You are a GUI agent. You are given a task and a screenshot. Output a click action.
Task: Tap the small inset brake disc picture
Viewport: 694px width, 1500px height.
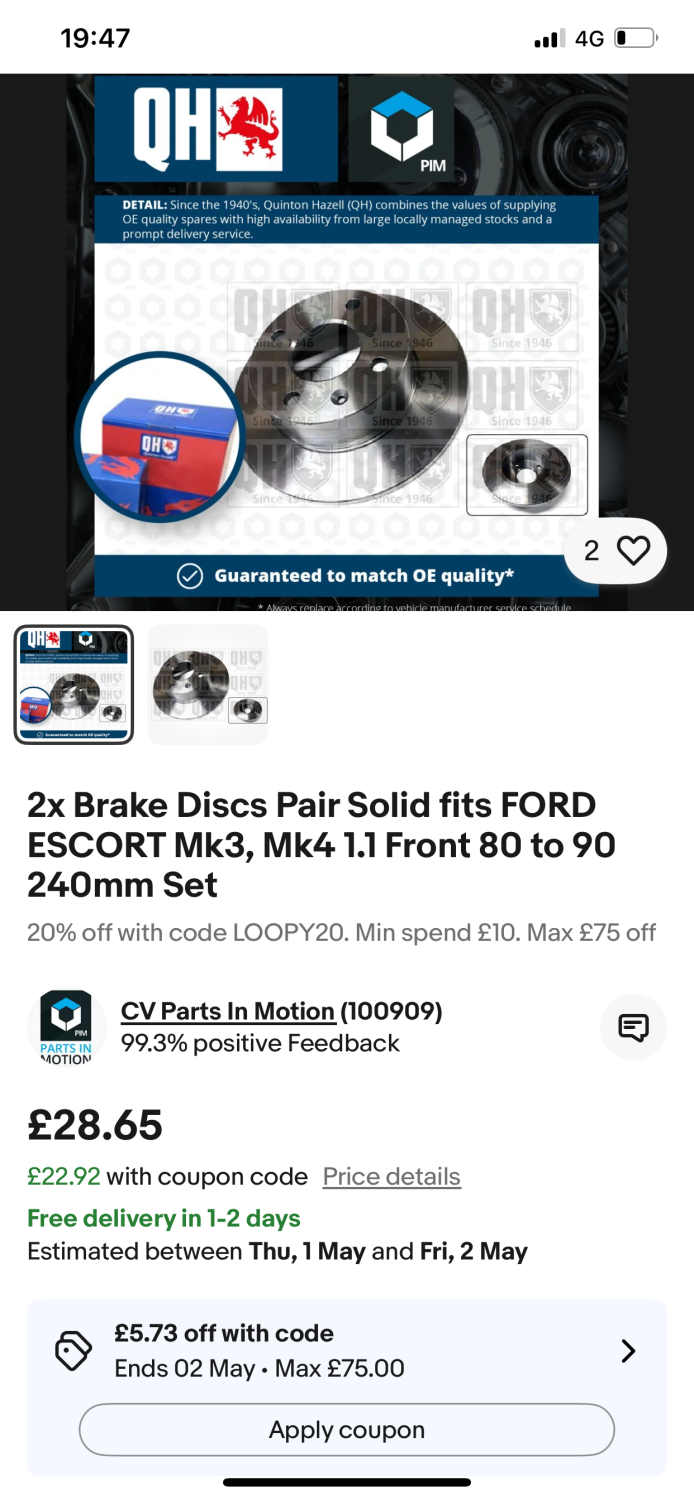click(x=527, y=474)
